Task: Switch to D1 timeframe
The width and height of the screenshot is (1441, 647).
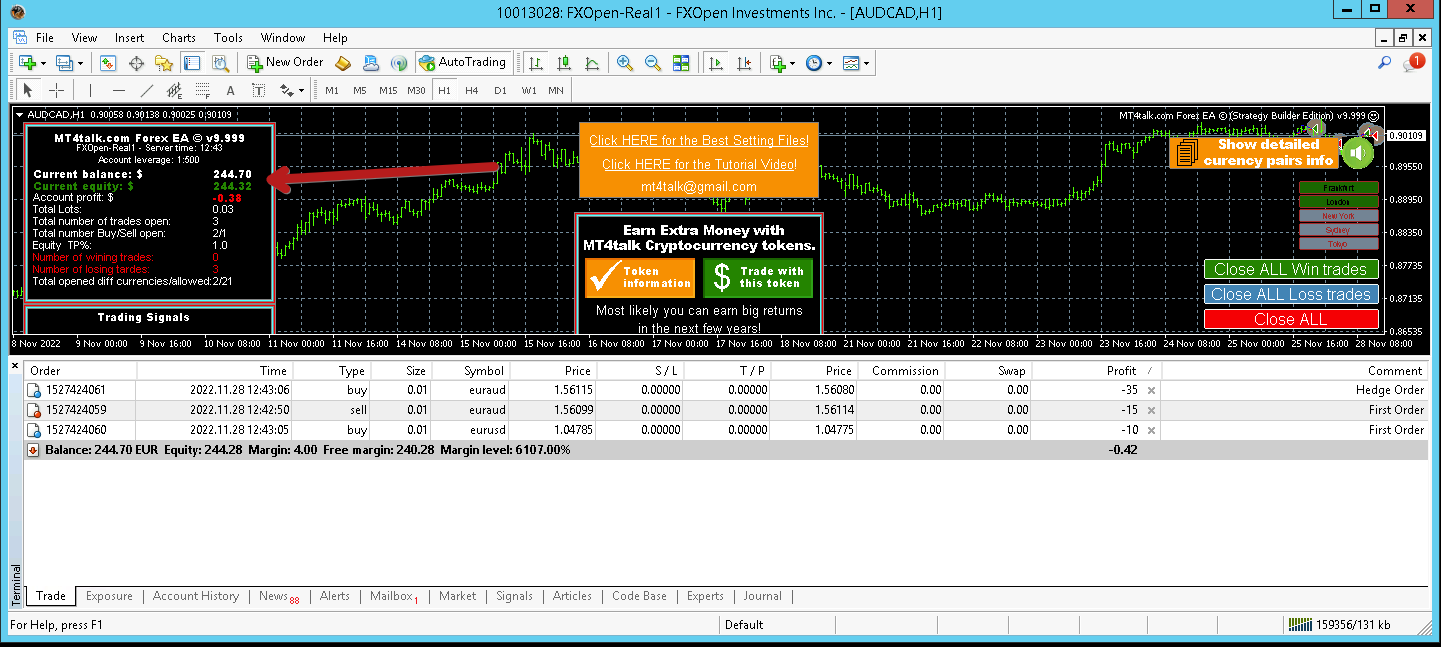Action: [x=500, y=90]
